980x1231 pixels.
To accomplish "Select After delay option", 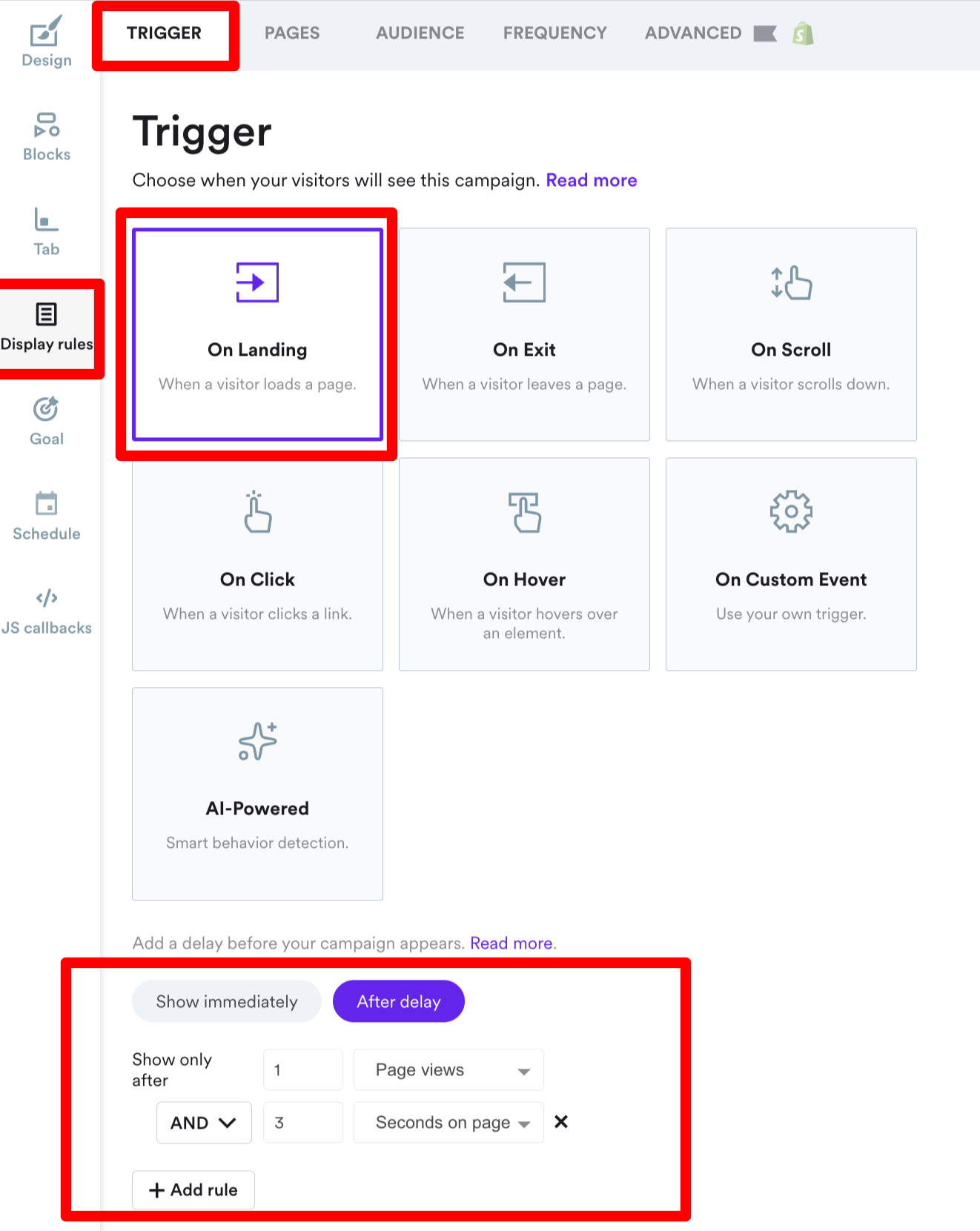I will pos(399,1001).
